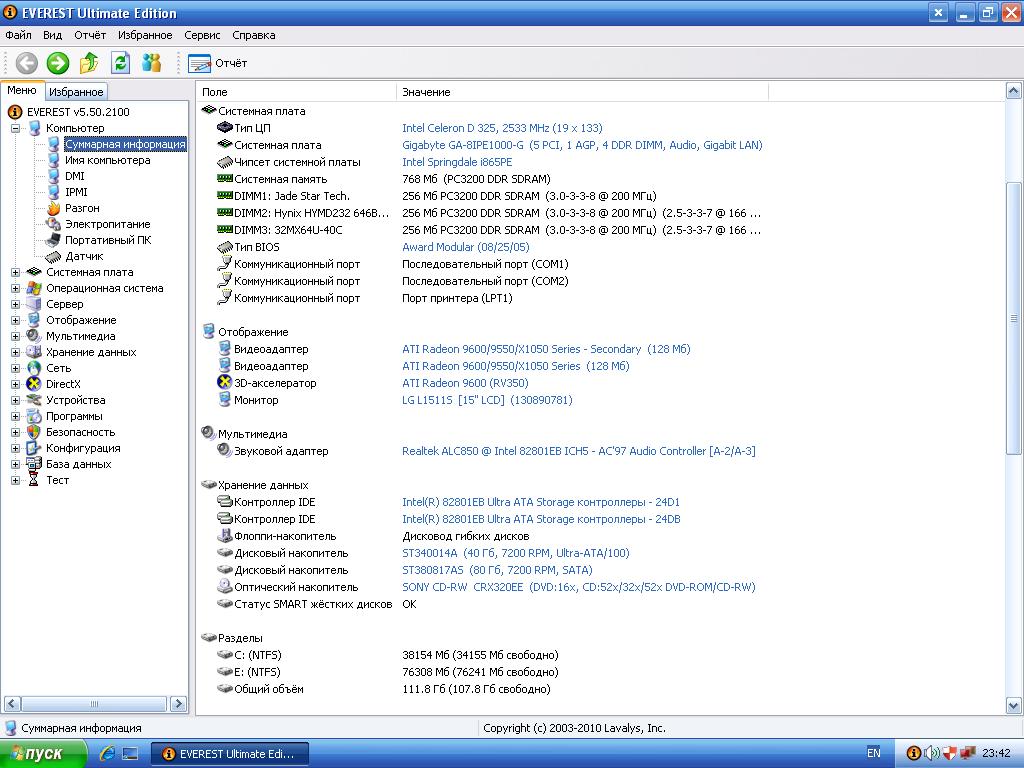Expand the Операционная система tree node

15,289
